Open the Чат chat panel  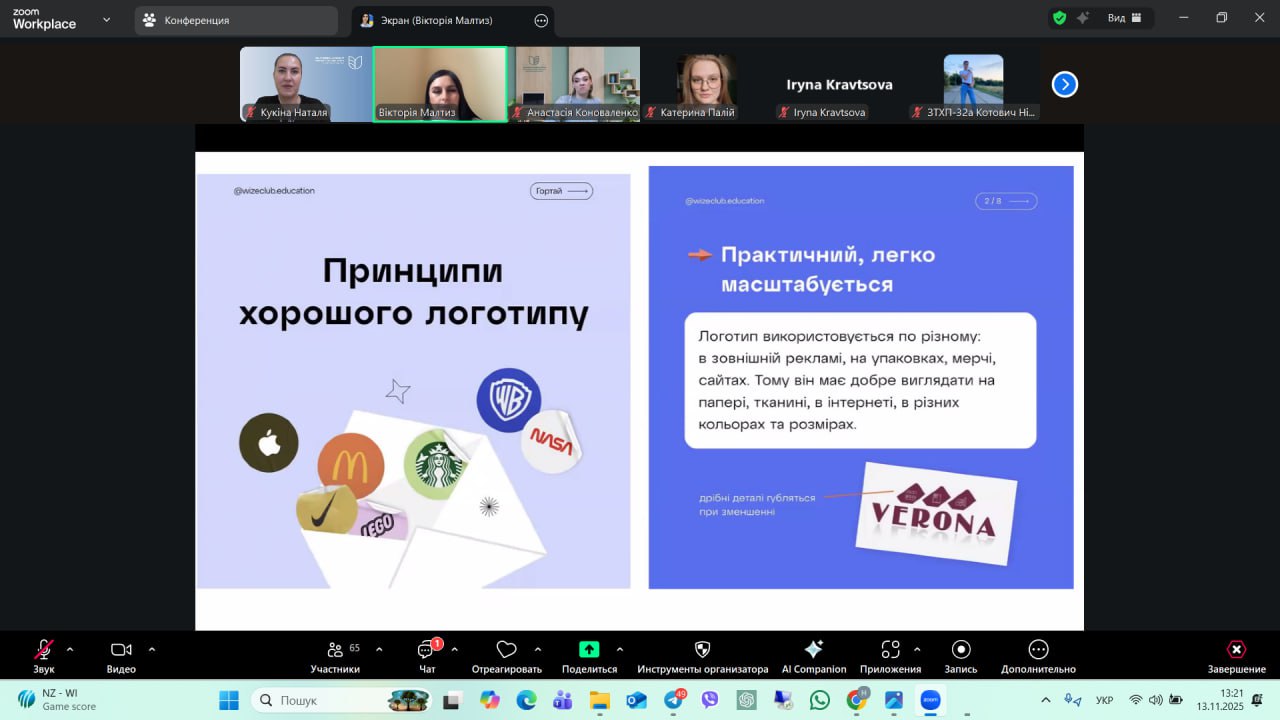pos(427,650)
